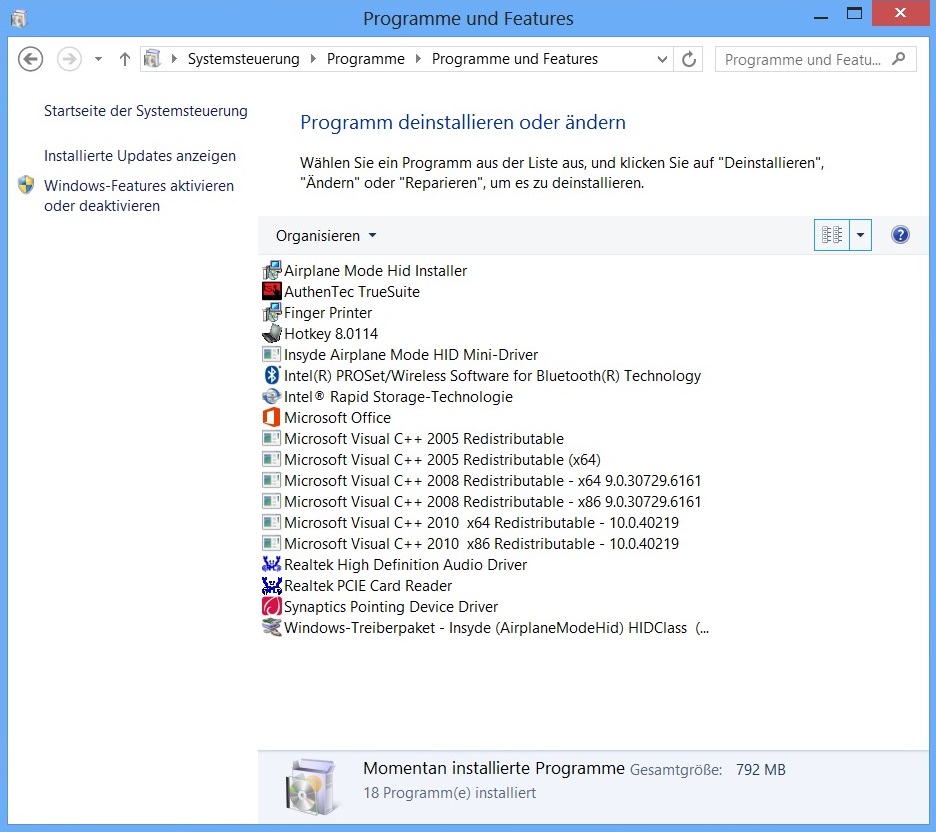Expand the arrow after Systemsteuerung breadcrumb
The height and width of the screenshot is (832, 936).
(x=313, y=58)
